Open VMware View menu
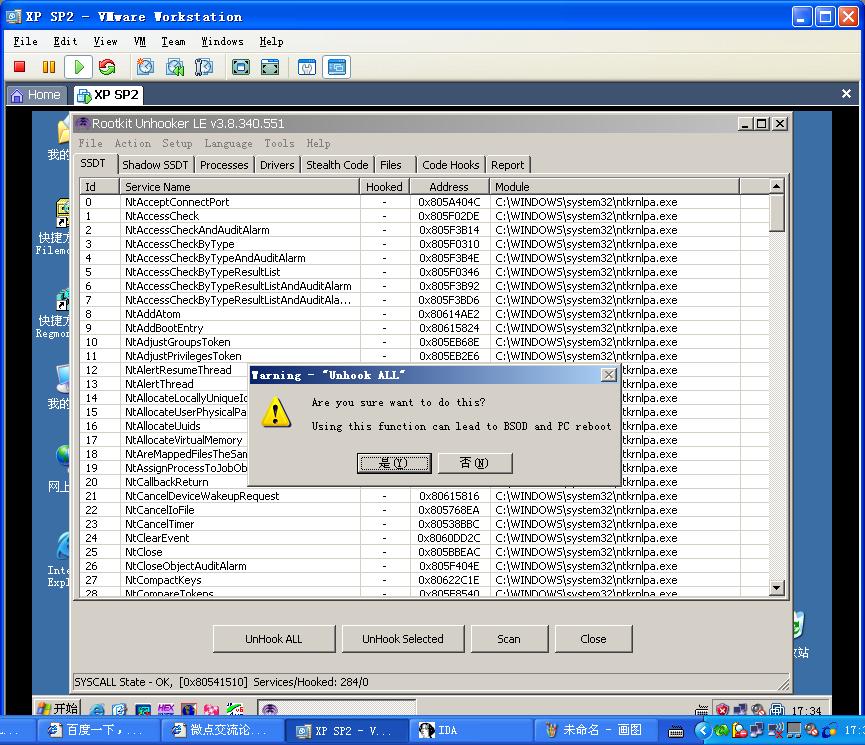Image resolution: width=865 pixels, height=745 pixels. 105,41
